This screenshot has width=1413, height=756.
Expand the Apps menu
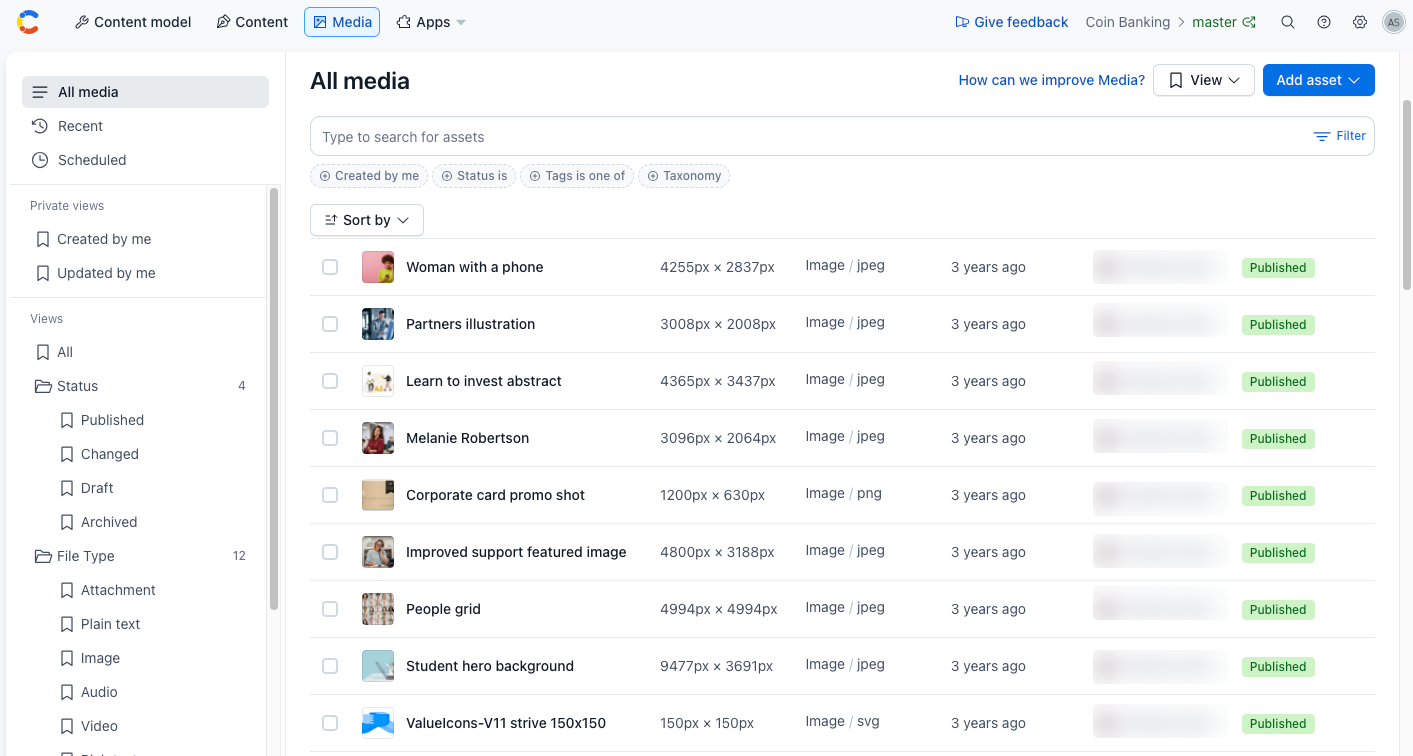click(431, 22)
